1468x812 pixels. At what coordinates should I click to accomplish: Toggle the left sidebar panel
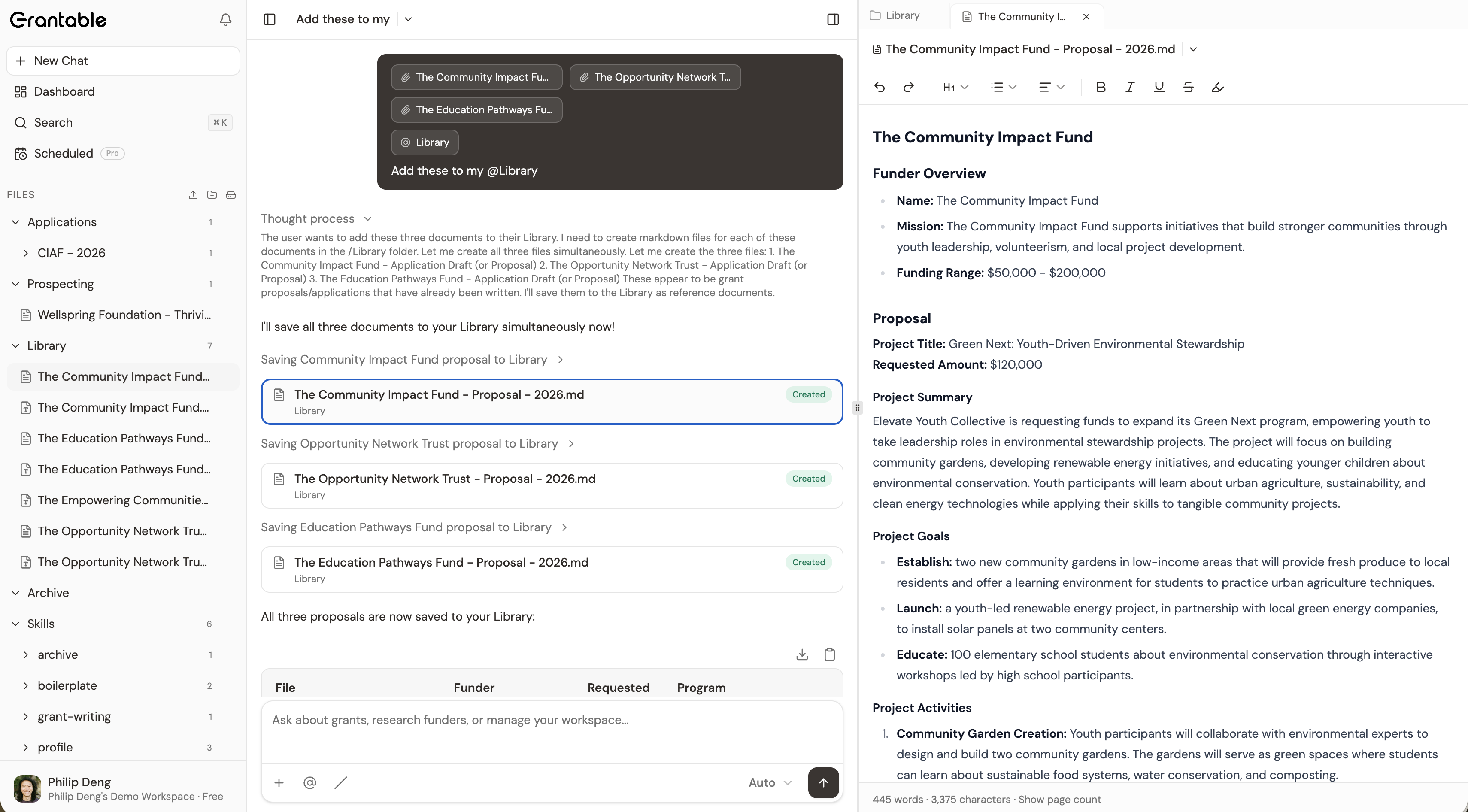pyautogui.click(x=270, y=19)
